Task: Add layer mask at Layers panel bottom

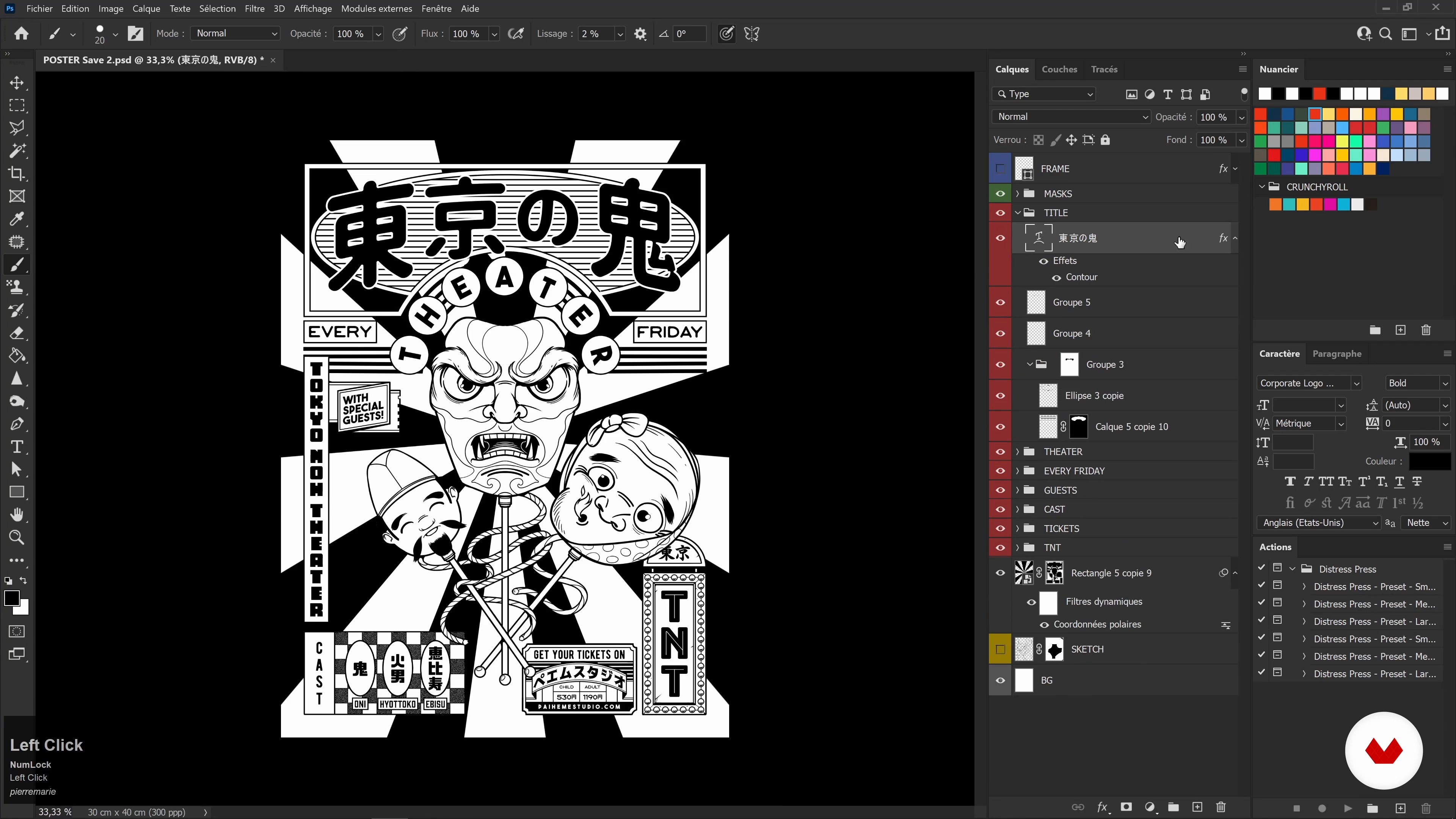Action: click(x=1126, y=807)
